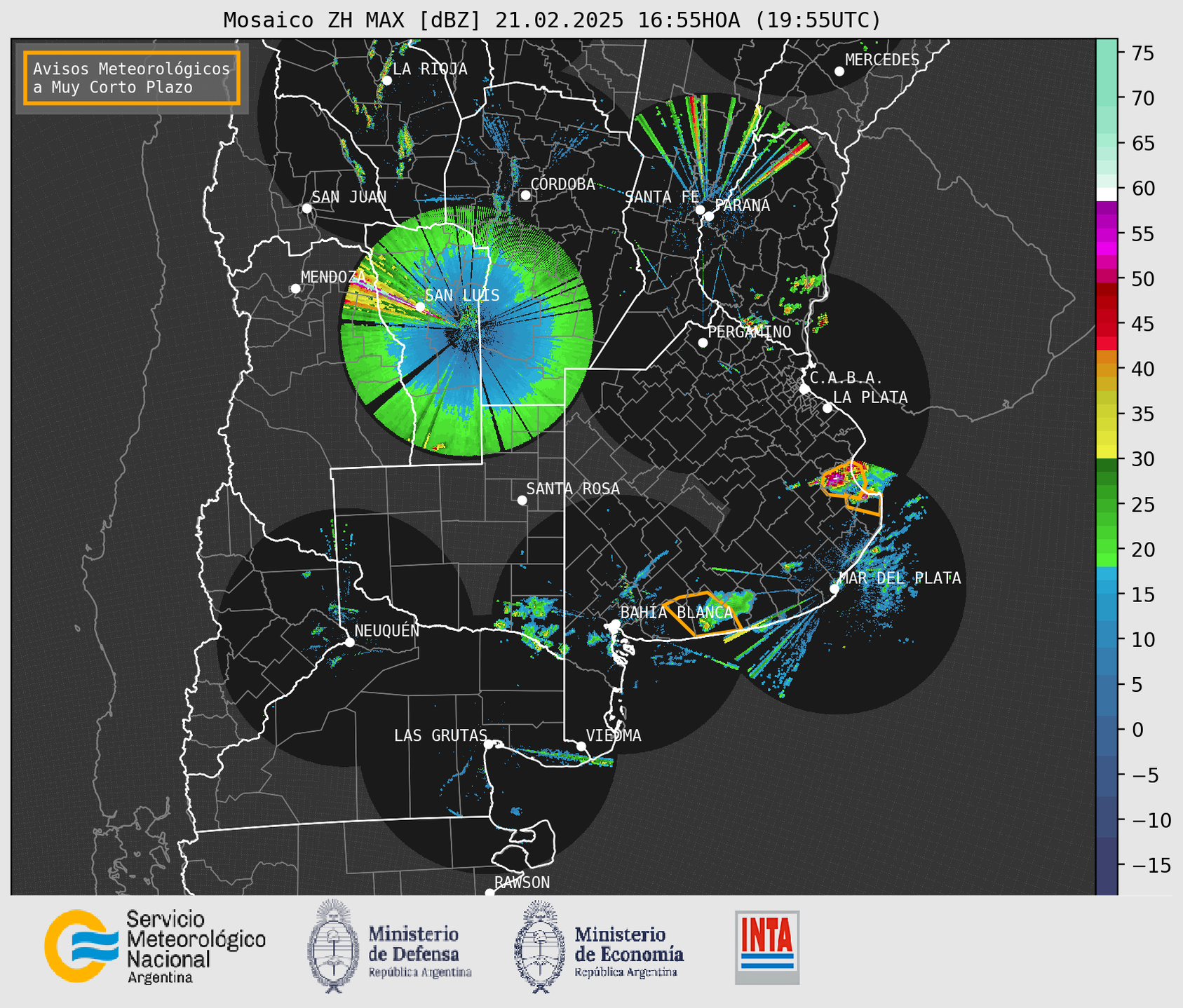This screenshot has height=1008, width=1183.
Task: Select the LA RIOJA city marker
Action: click(386, 81)
